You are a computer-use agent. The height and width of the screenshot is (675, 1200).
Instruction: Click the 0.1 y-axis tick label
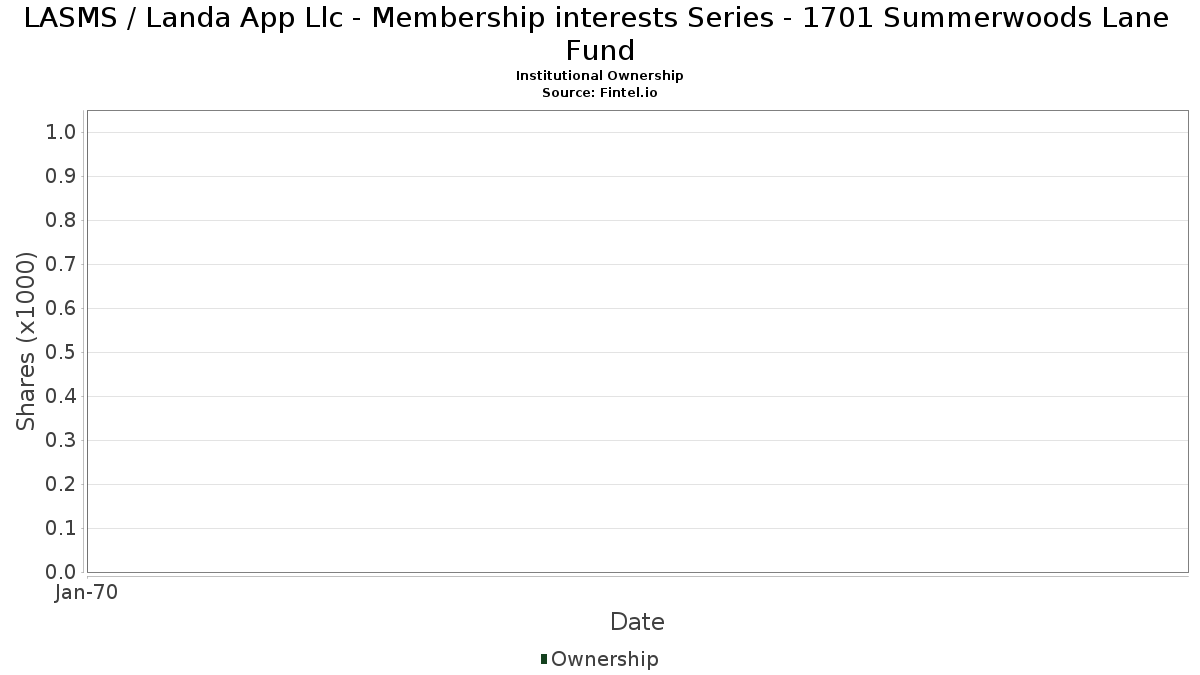click(x=62, y=529)
